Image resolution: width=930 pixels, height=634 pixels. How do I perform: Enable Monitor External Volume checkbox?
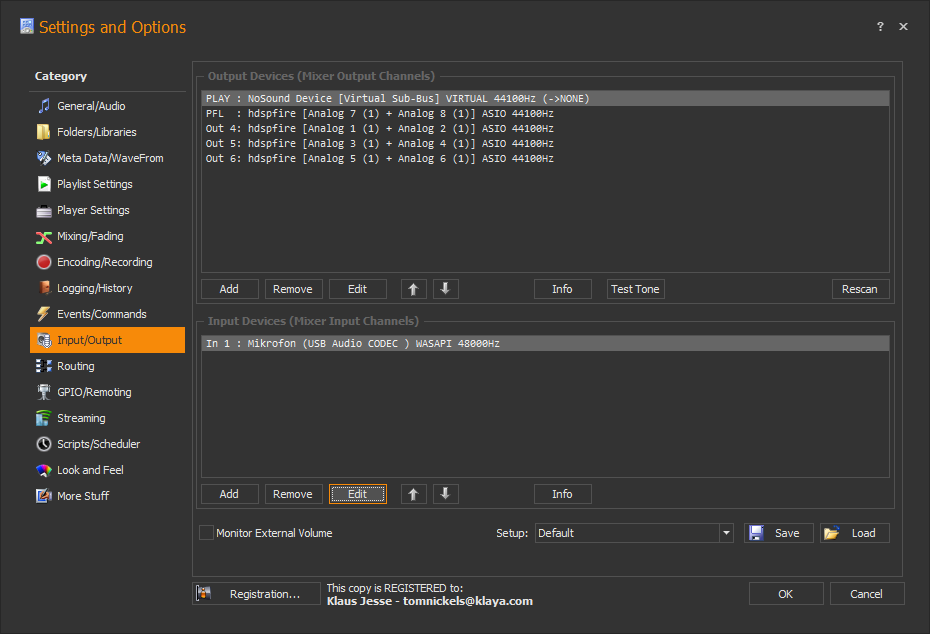tap(206, 533)
